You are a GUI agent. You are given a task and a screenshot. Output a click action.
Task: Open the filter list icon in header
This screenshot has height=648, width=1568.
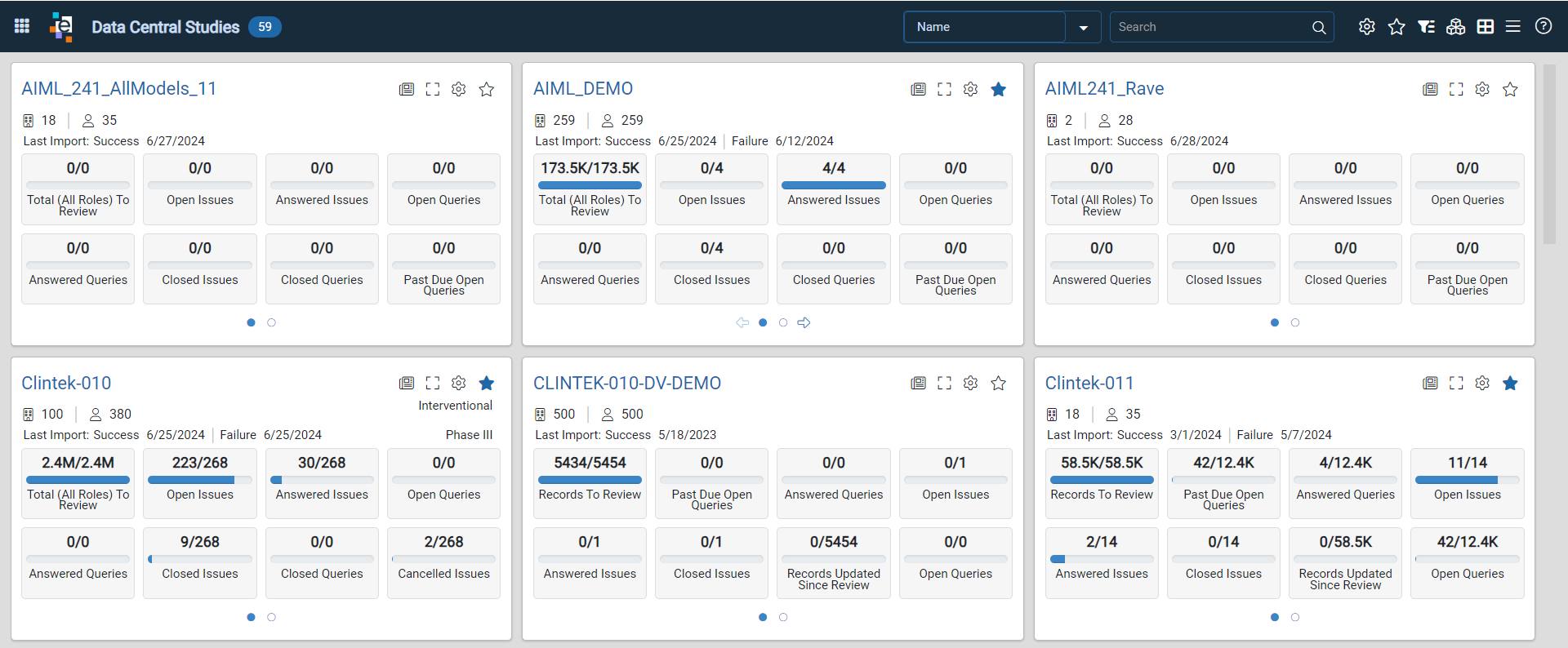pos(1426,27)
